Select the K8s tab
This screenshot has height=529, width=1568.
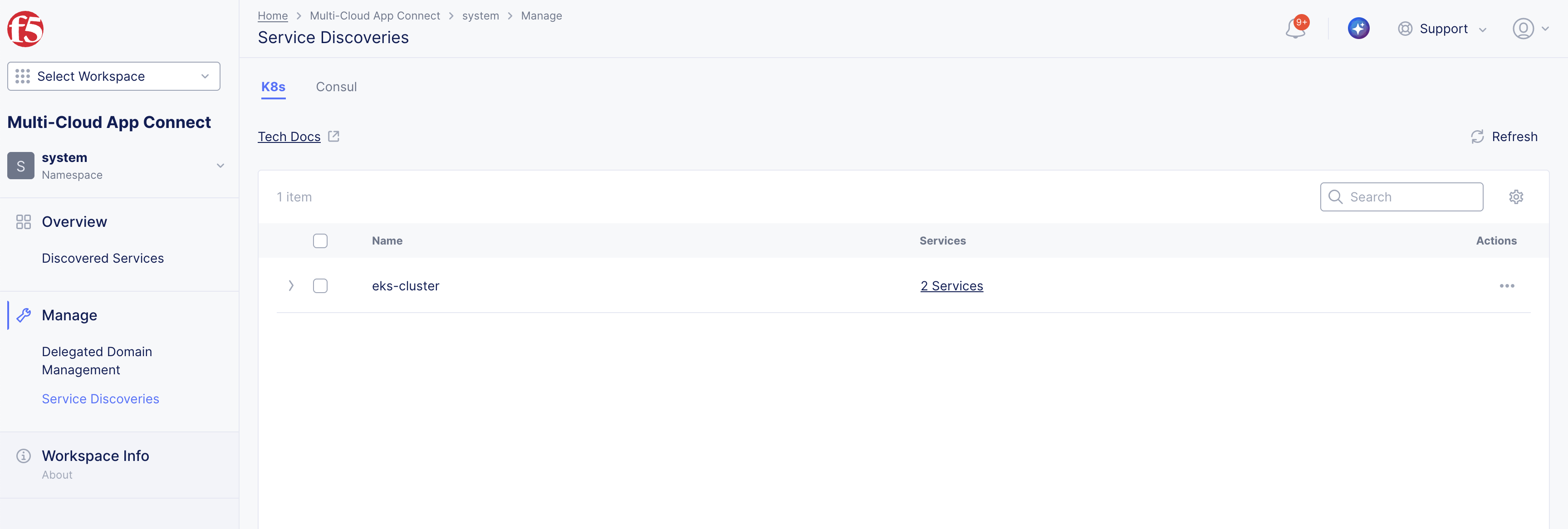coord(273,87)
